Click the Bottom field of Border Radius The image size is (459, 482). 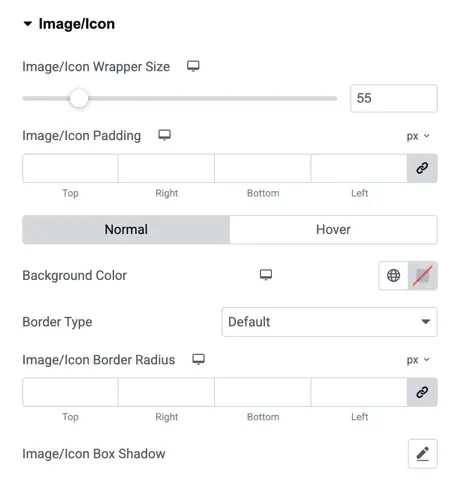pyautogui.click(x=263, y=392)
